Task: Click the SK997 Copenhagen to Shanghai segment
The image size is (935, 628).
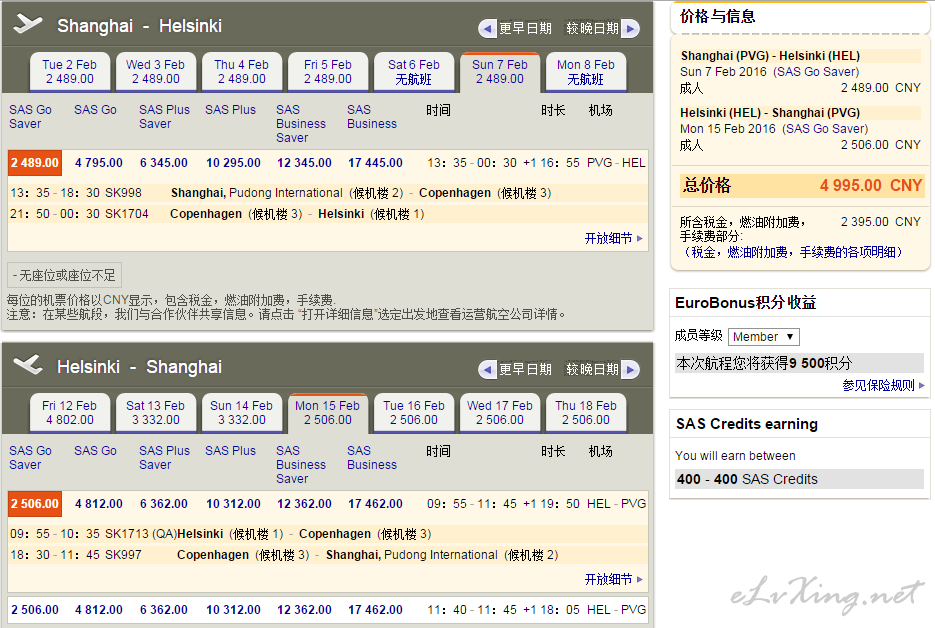Action: (x=328, y=555)
